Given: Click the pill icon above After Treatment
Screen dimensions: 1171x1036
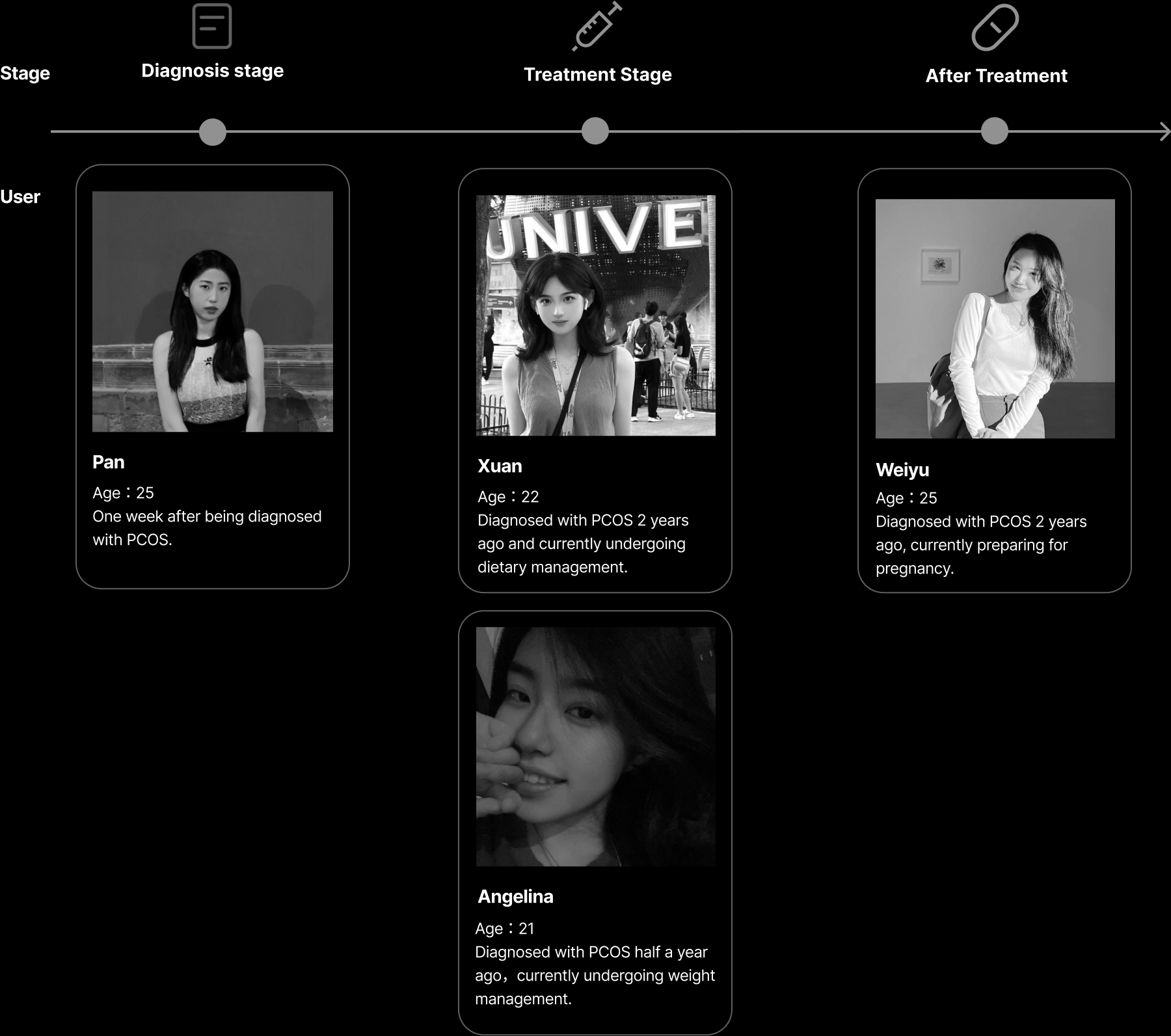Looking at the screenshot, I should (995, 27).
